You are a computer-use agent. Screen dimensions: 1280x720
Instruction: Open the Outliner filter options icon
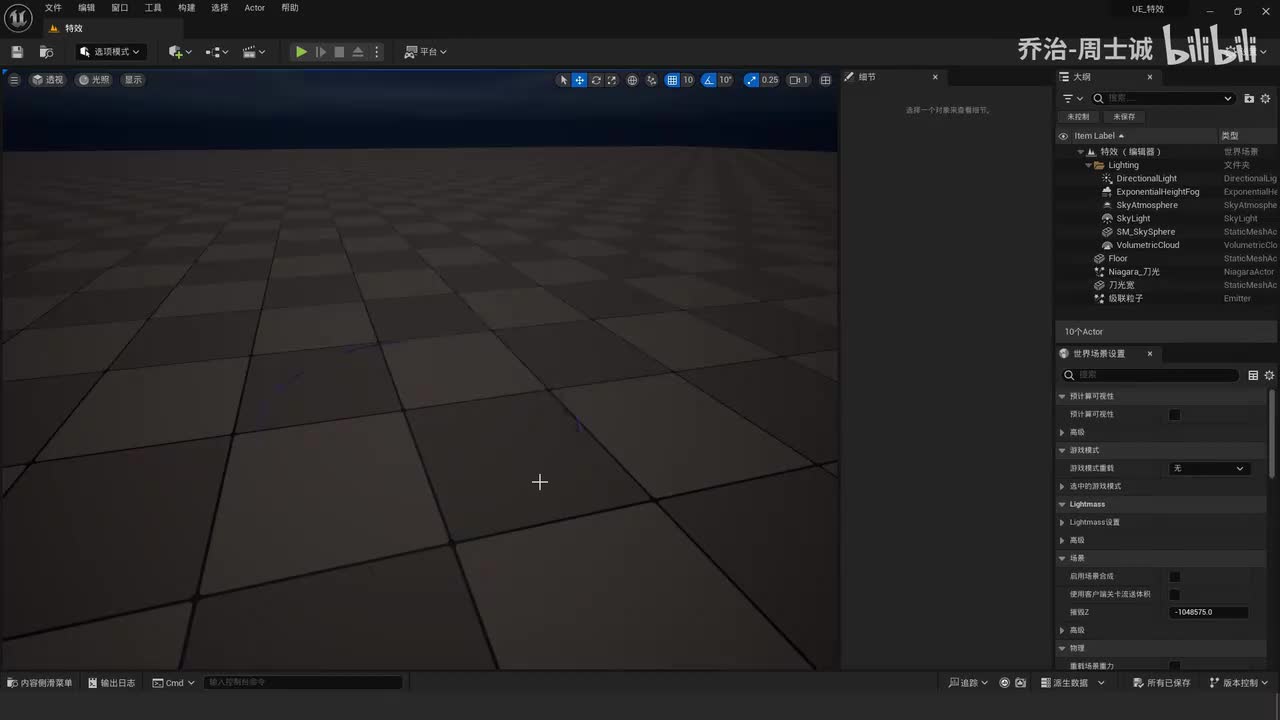tap(1073, 98)
